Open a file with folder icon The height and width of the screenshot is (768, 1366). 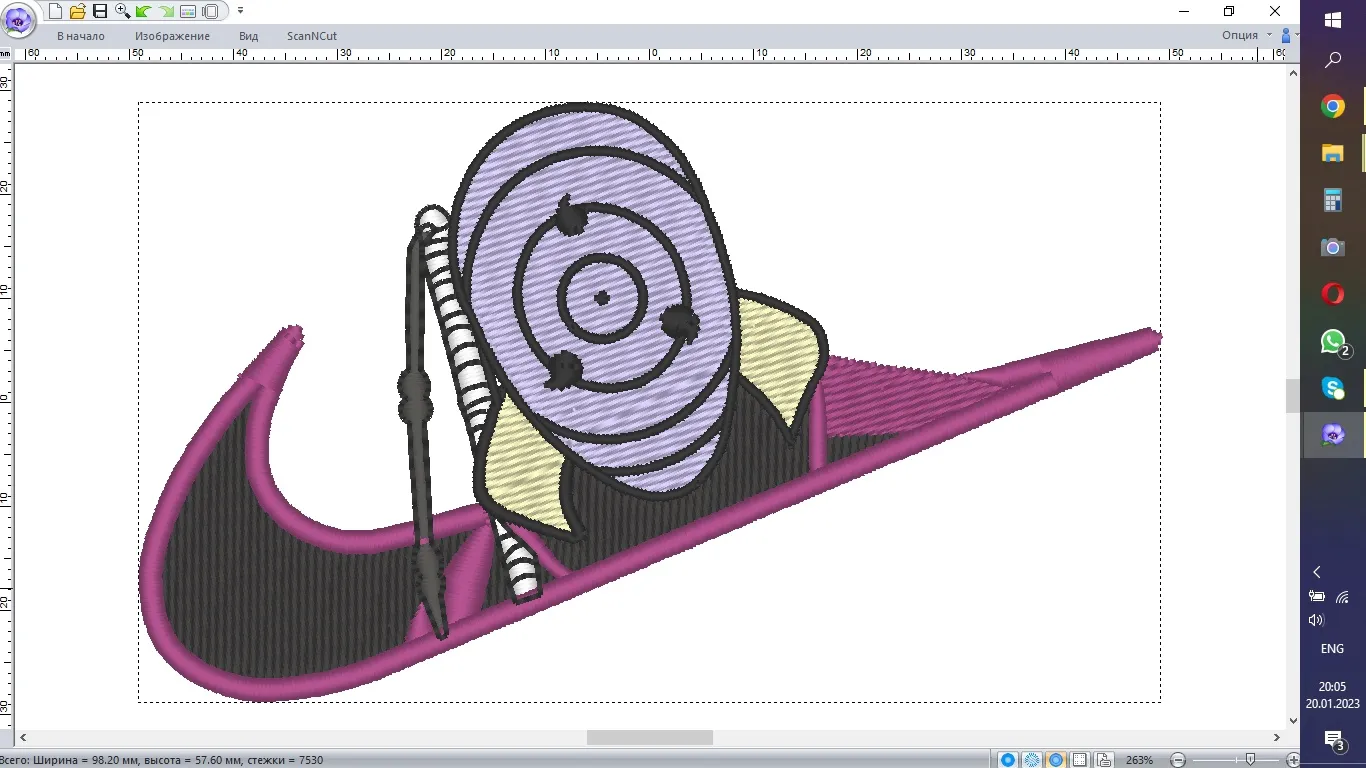tap(77, 11)
